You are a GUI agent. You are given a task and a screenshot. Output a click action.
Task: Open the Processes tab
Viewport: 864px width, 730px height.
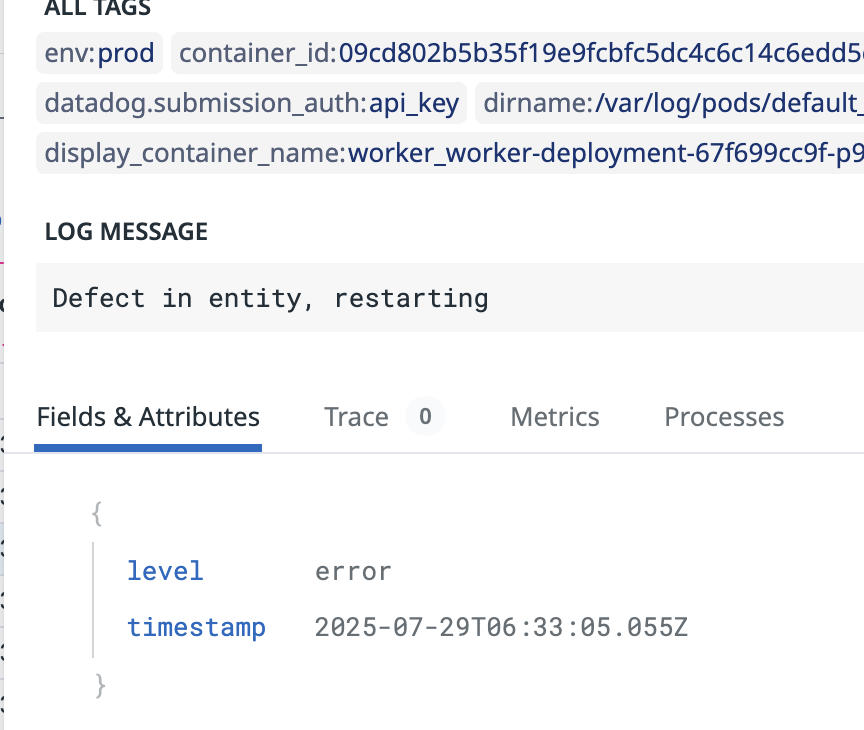click(724, 417)
